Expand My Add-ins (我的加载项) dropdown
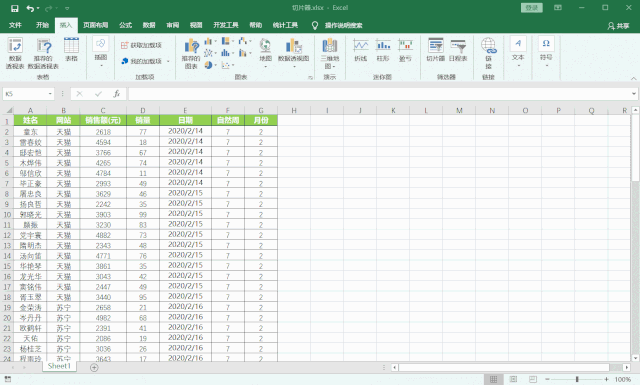The width and height of the screenshot is (640, 385). (168, 61)
